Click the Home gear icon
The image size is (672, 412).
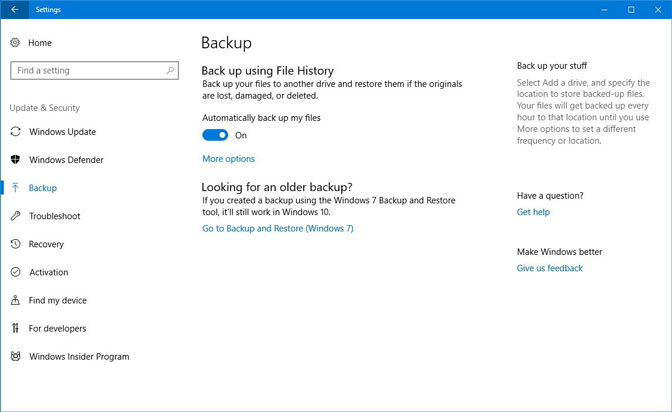pyautogui.click(x=15, y=42)
